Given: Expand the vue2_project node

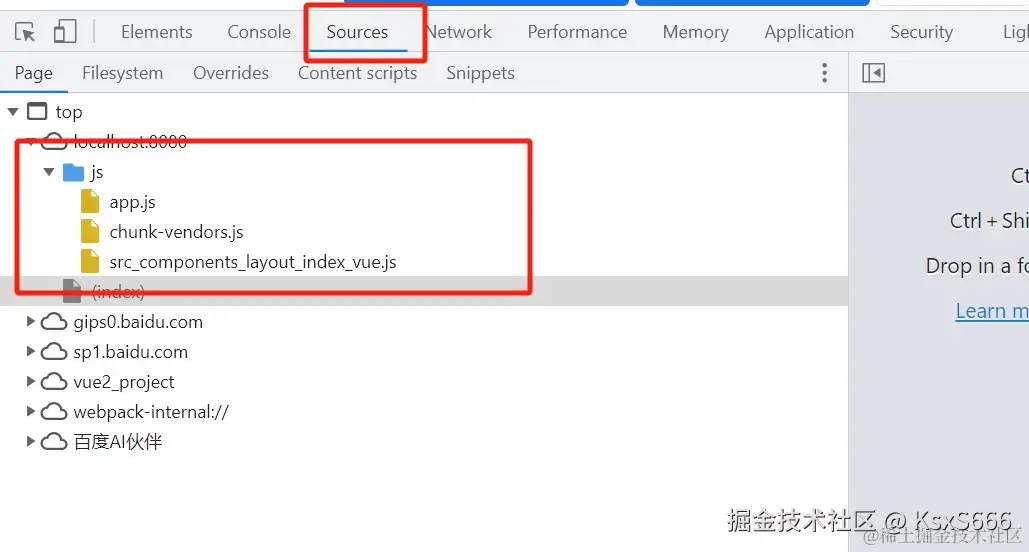Looking at the screenshot, I should coord(31,382).
